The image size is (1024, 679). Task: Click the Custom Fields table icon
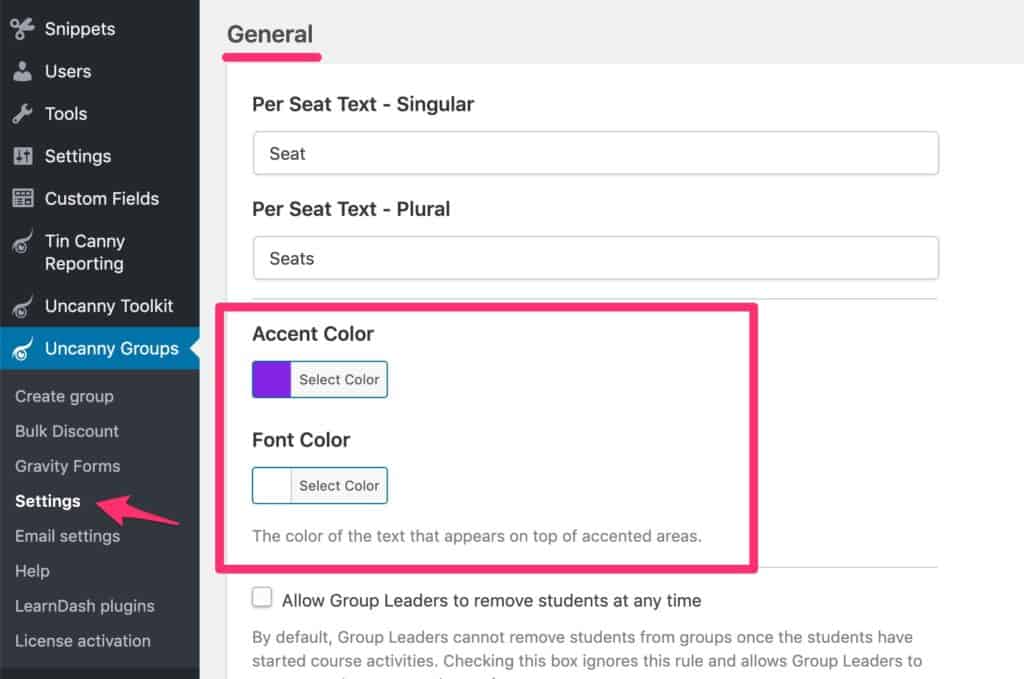coord(22,198)
